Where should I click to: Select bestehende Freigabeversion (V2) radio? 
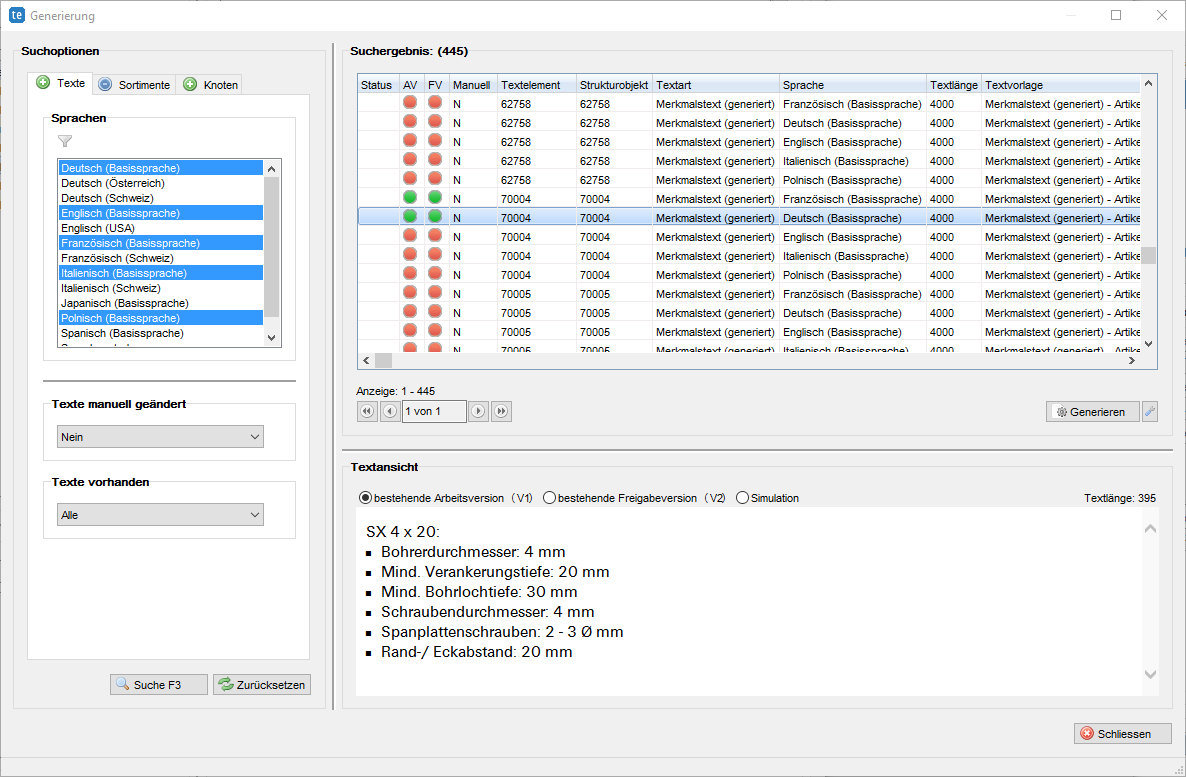549,498
